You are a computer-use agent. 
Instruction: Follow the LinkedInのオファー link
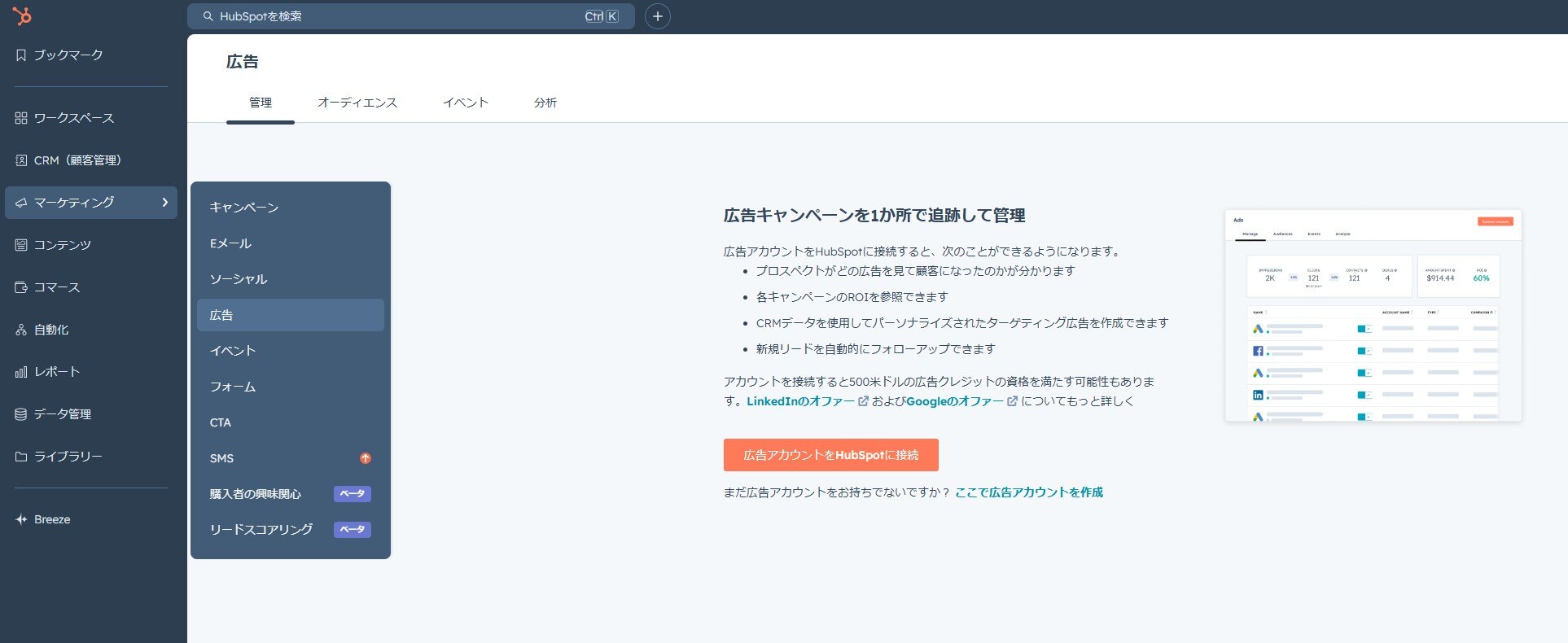click(801, 401)
